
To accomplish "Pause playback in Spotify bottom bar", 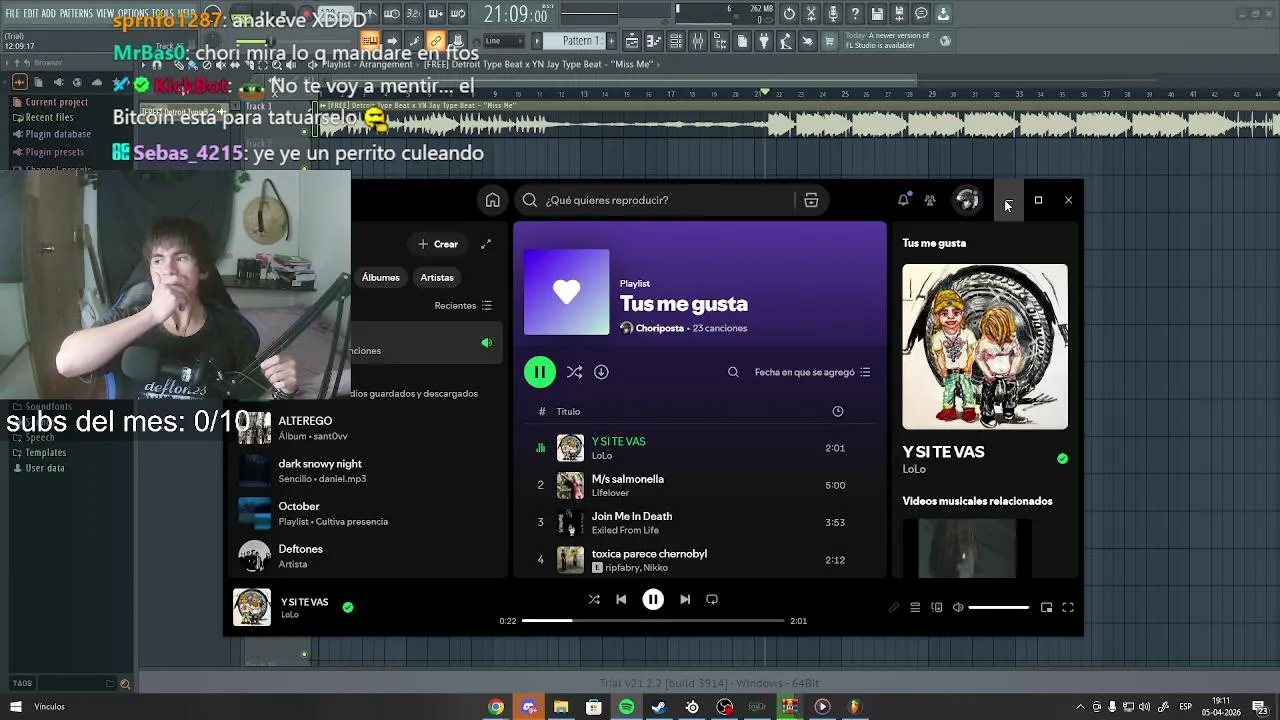I will 653,599.
